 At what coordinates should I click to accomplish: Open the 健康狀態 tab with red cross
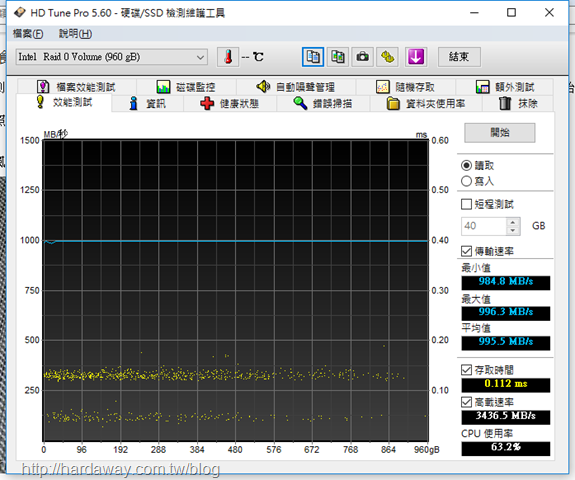coord(230,104)
